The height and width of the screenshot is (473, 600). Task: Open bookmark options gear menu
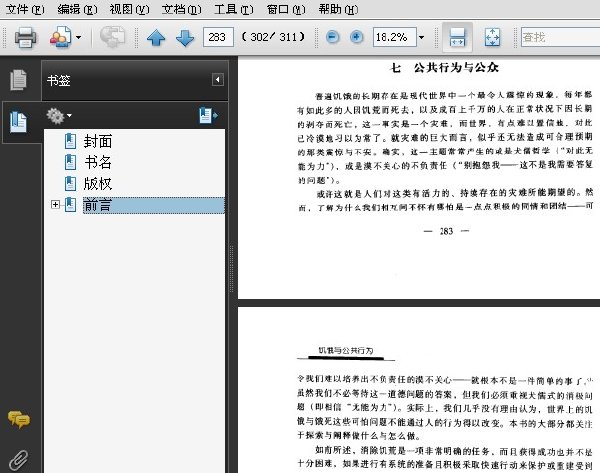pos(59,116)
